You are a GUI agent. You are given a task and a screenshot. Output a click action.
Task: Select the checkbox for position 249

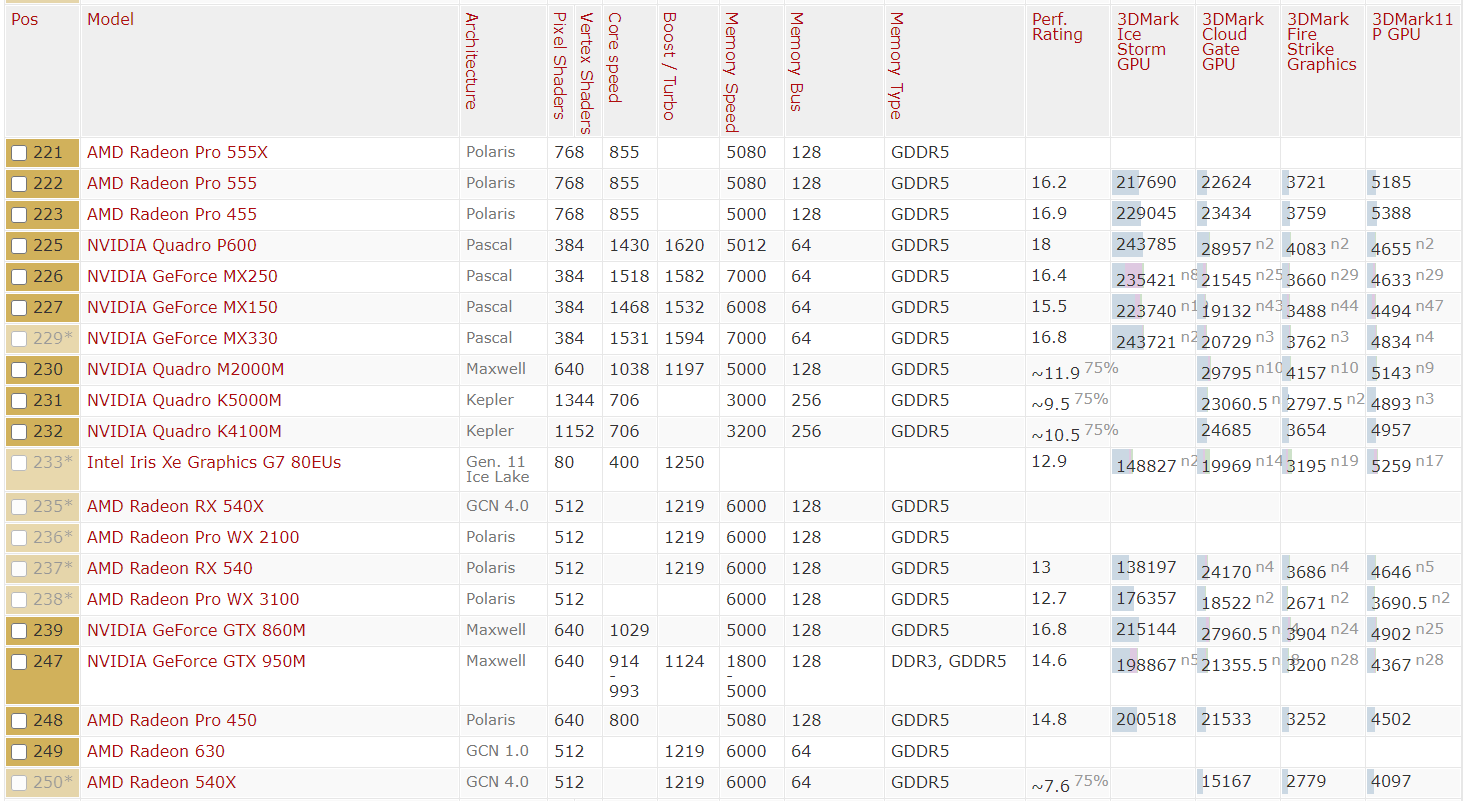[19, 752]
